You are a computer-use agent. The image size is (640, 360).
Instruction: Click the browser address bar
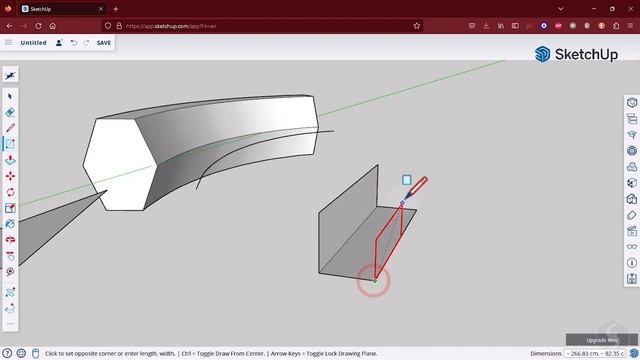coord(262,26)
